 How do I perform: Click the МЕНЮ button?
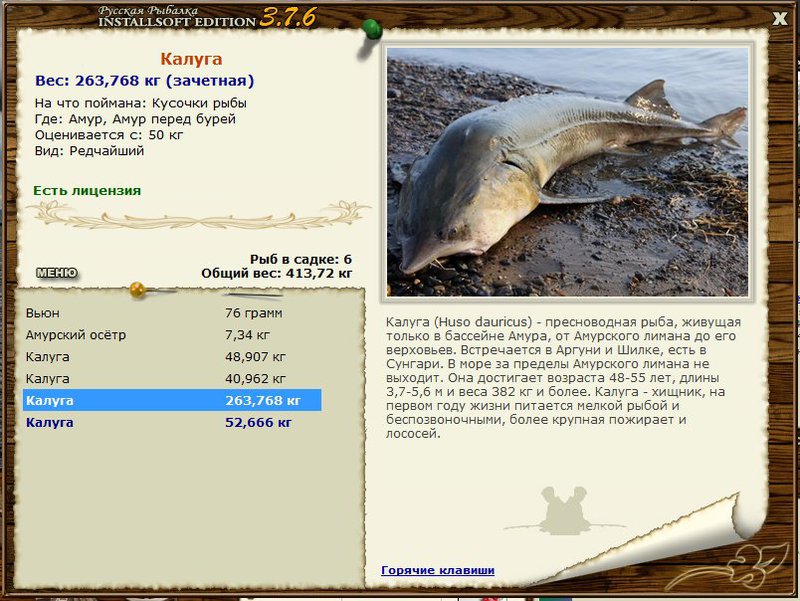[57, 273]
